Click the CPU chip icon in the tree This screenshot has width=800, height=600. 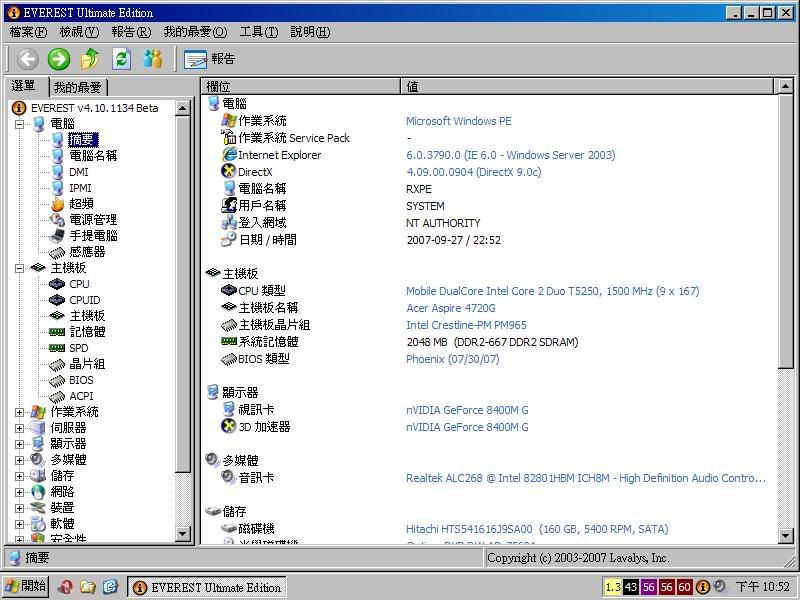tap(57, 284)
